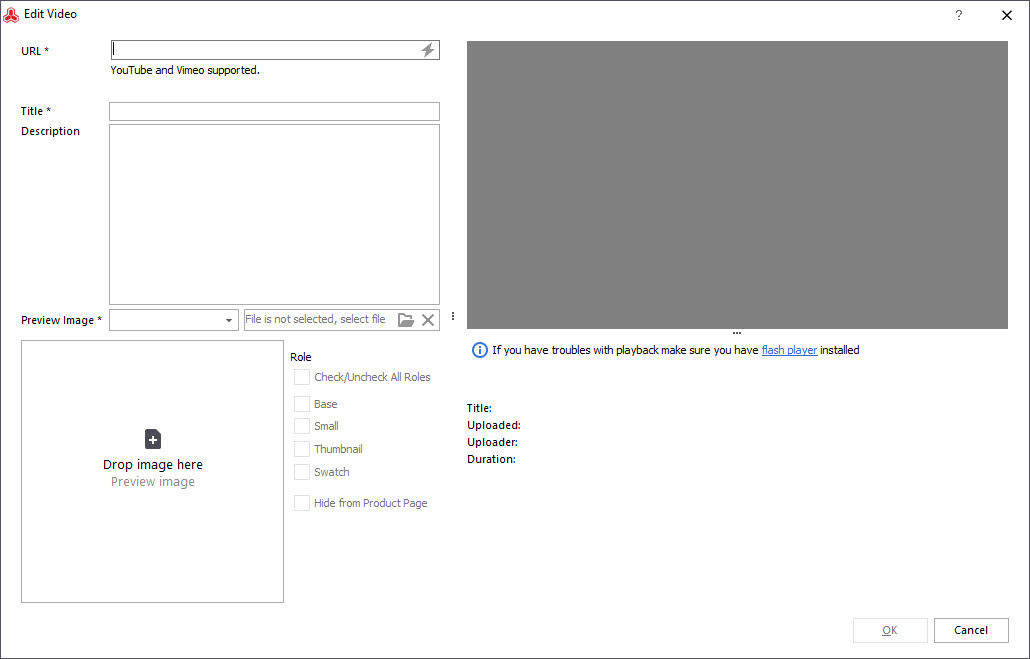Screen dimensions: 1030x659
Task: Enable the Swatch role checkbox
Action: (302, 472)
